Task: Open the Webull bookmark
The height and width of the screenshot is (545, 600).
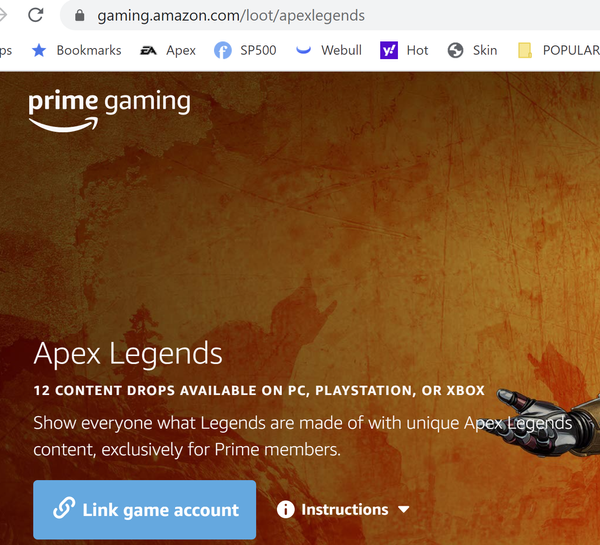Action: point(328,50)
